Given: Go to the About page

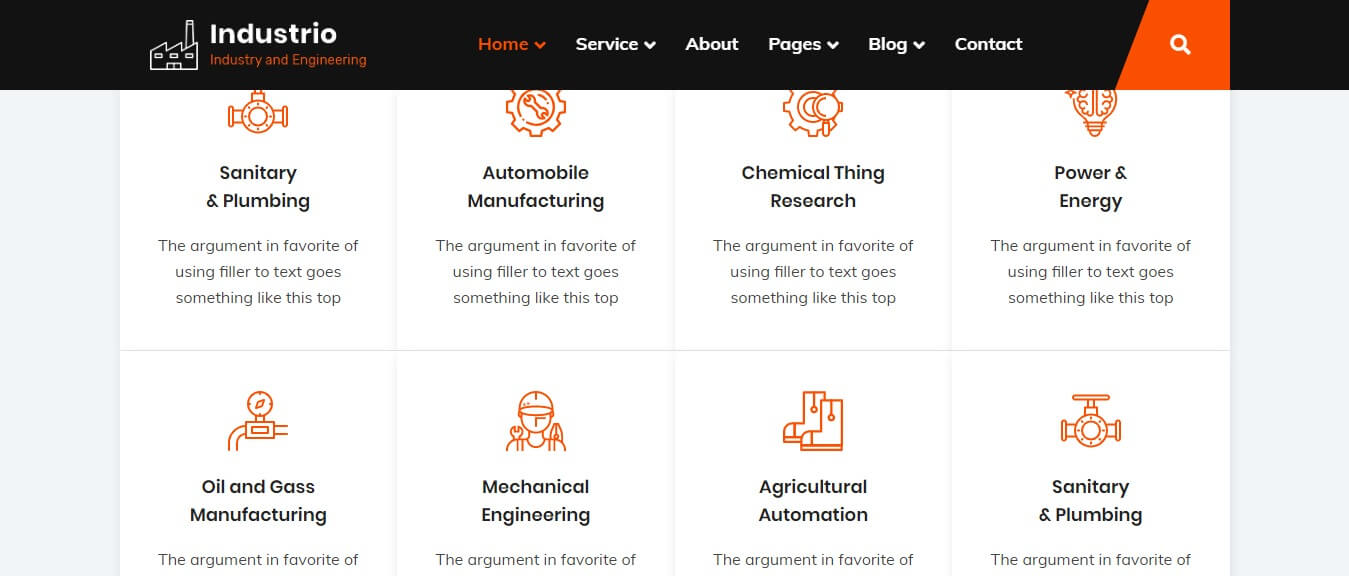Looking at the screenshot, I should coord(712,44).
